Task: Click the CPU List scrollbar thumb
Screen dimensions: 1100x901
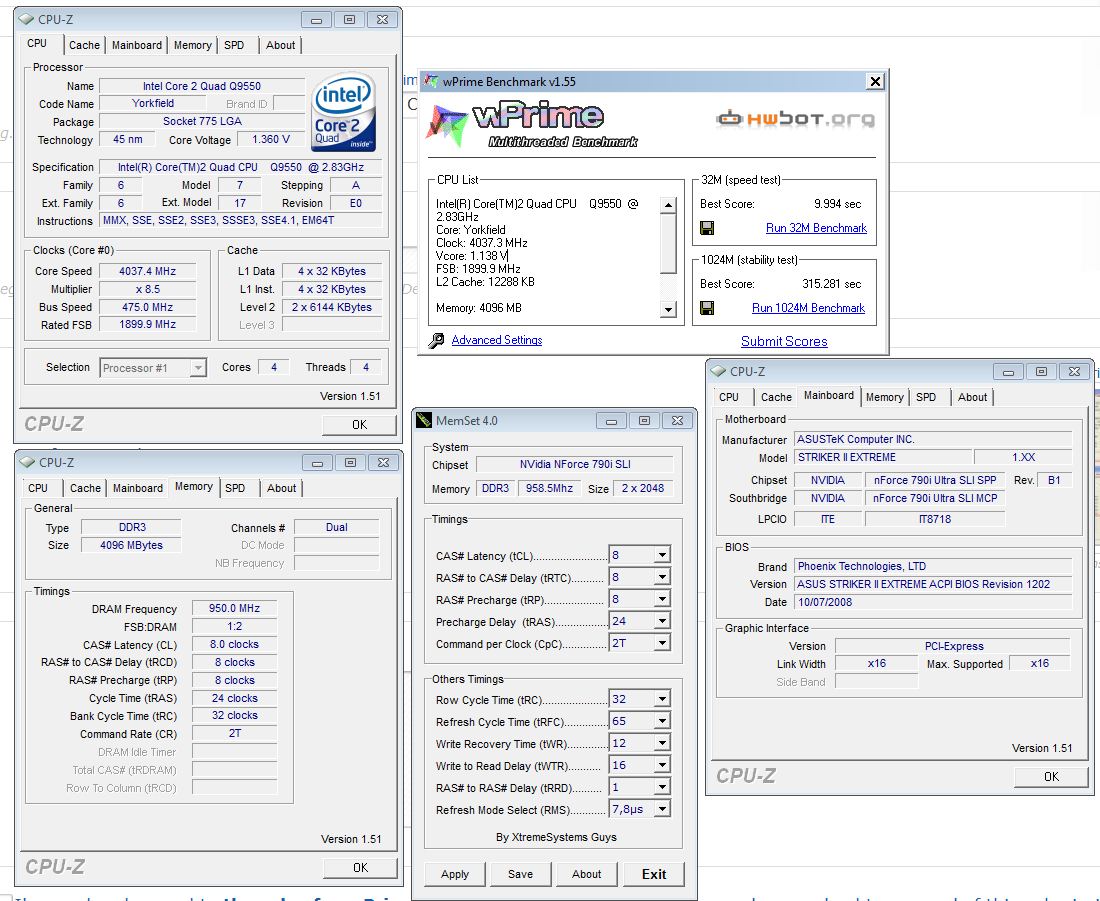Action: coord(669,243)
